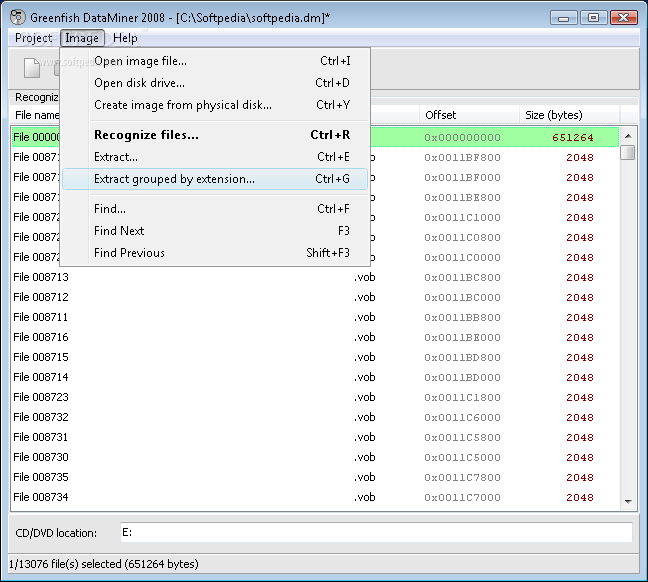Click size value 651264

coord(573,138)
